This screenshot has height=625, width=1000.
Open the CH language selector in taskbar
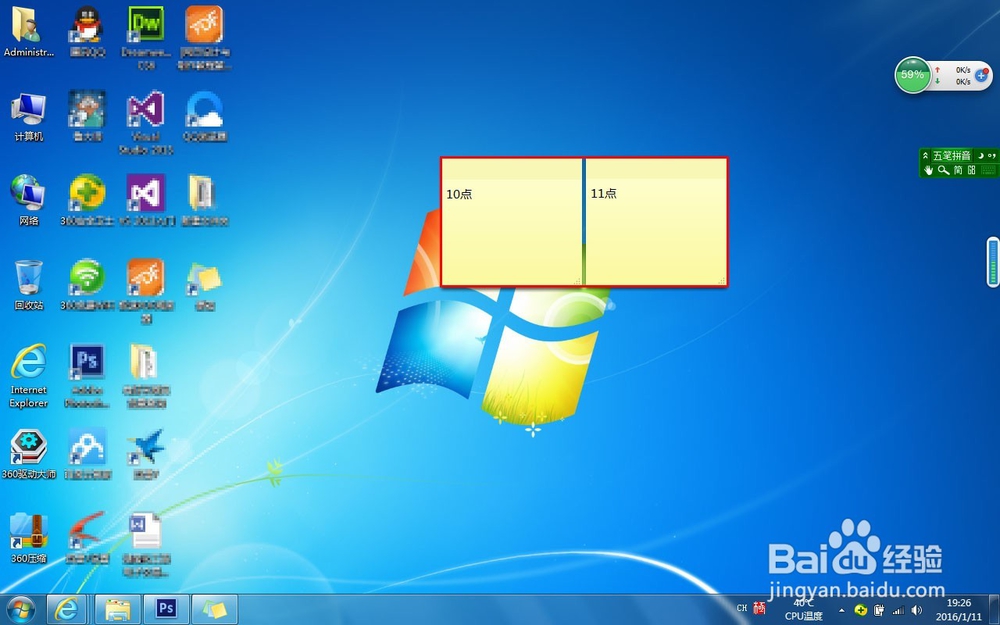coord(742,608)
